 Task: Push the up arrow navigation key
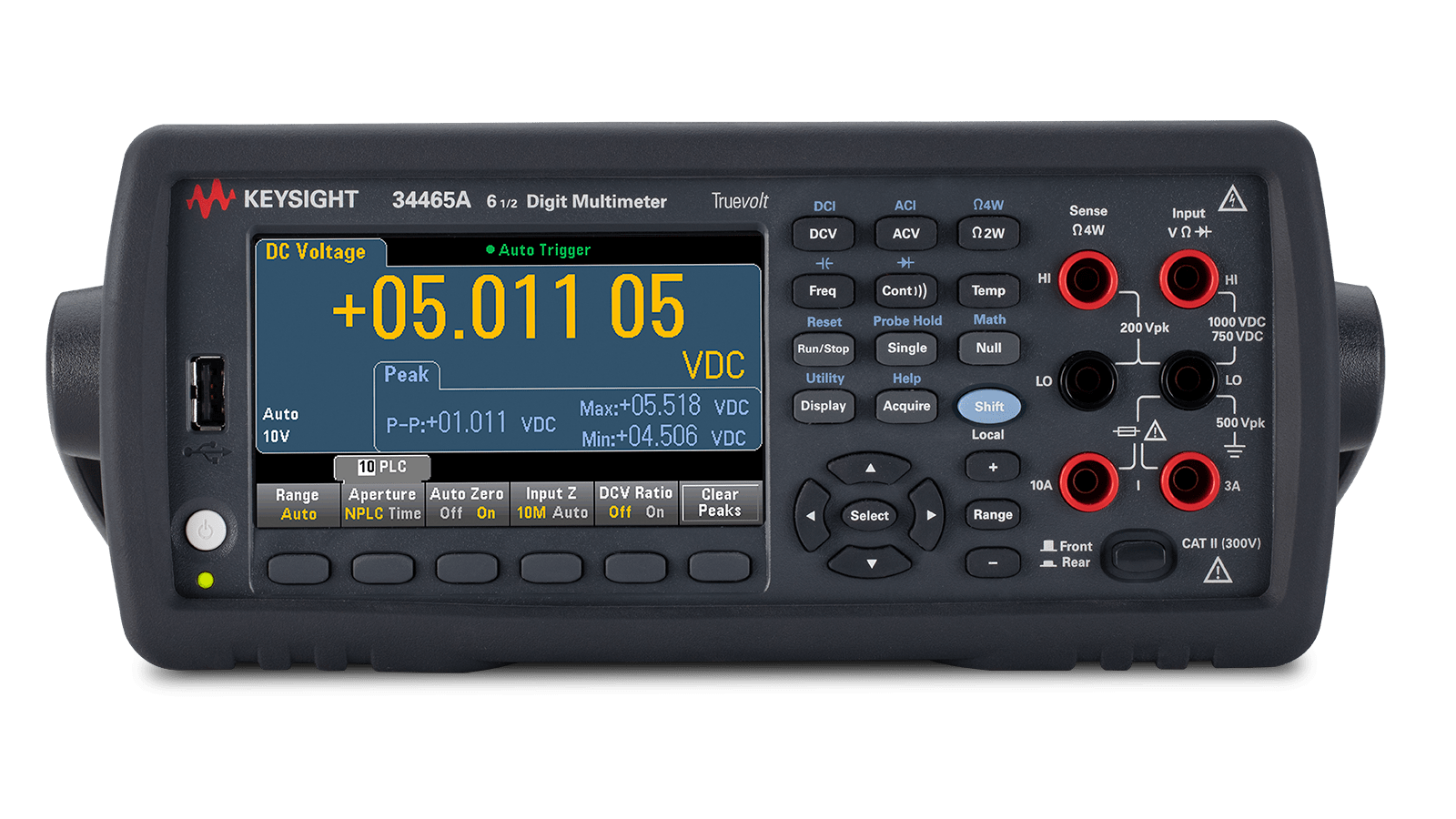coord(870,469)
